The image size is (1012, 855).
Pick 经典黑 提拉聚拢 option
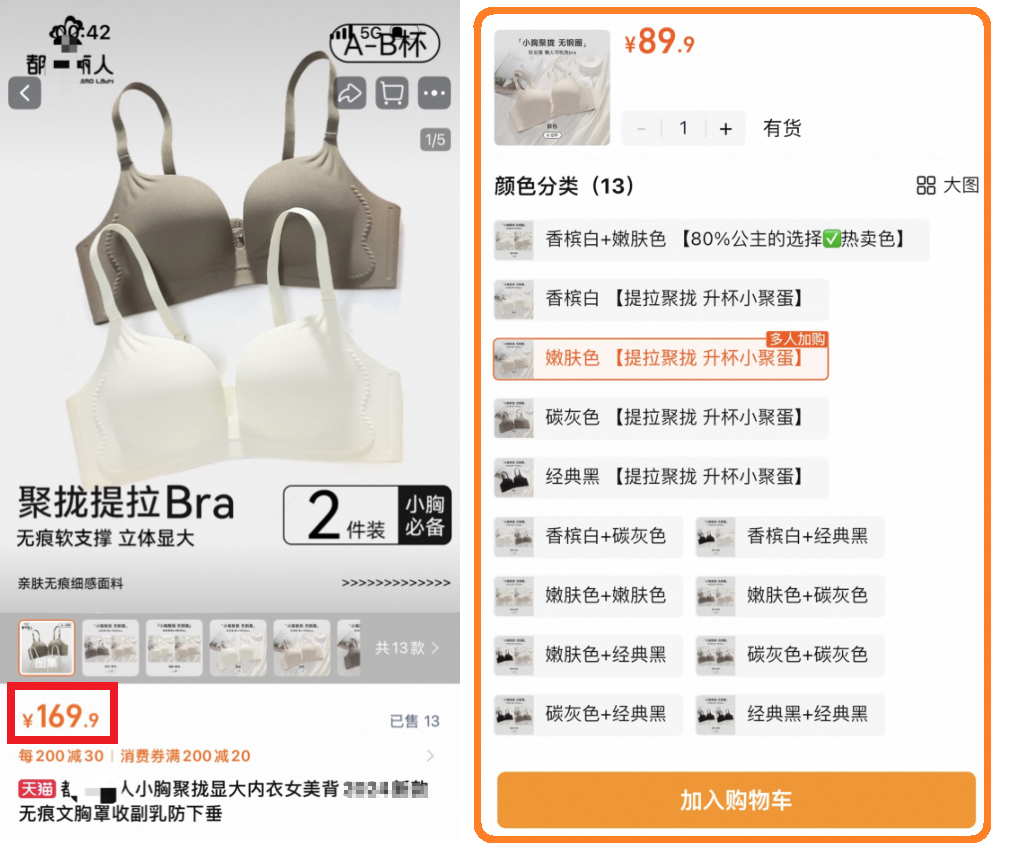(x=661, y=478)
